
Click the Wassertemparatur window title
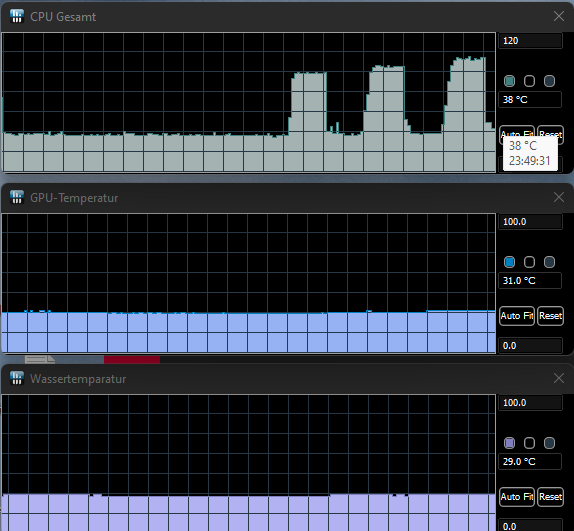point(78,379)
